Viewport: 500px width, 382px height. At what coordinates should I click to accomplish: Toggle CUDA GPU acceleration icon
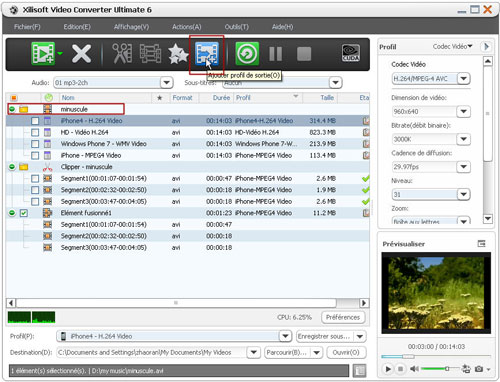click(351, 53)
